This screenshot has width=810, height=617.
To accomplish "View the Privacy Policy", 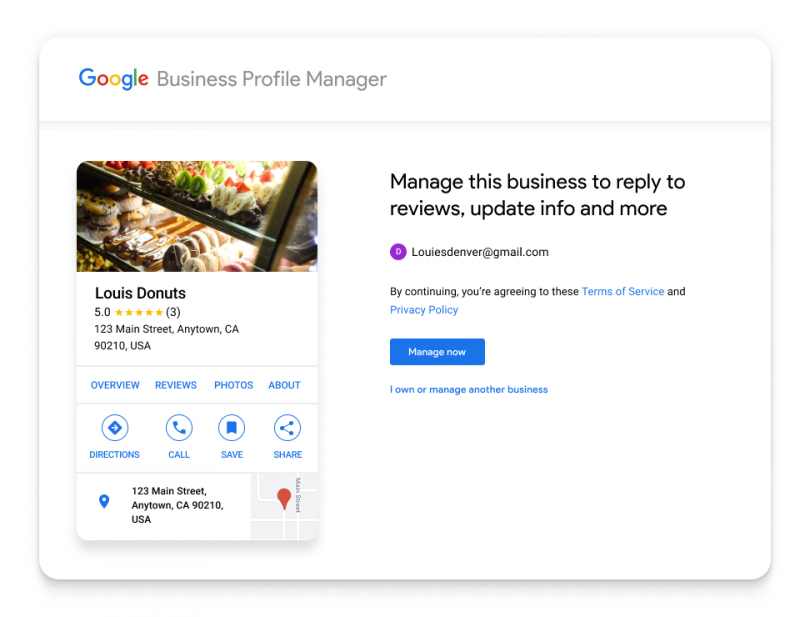I will pyautogui.click(x=423, y=310).
